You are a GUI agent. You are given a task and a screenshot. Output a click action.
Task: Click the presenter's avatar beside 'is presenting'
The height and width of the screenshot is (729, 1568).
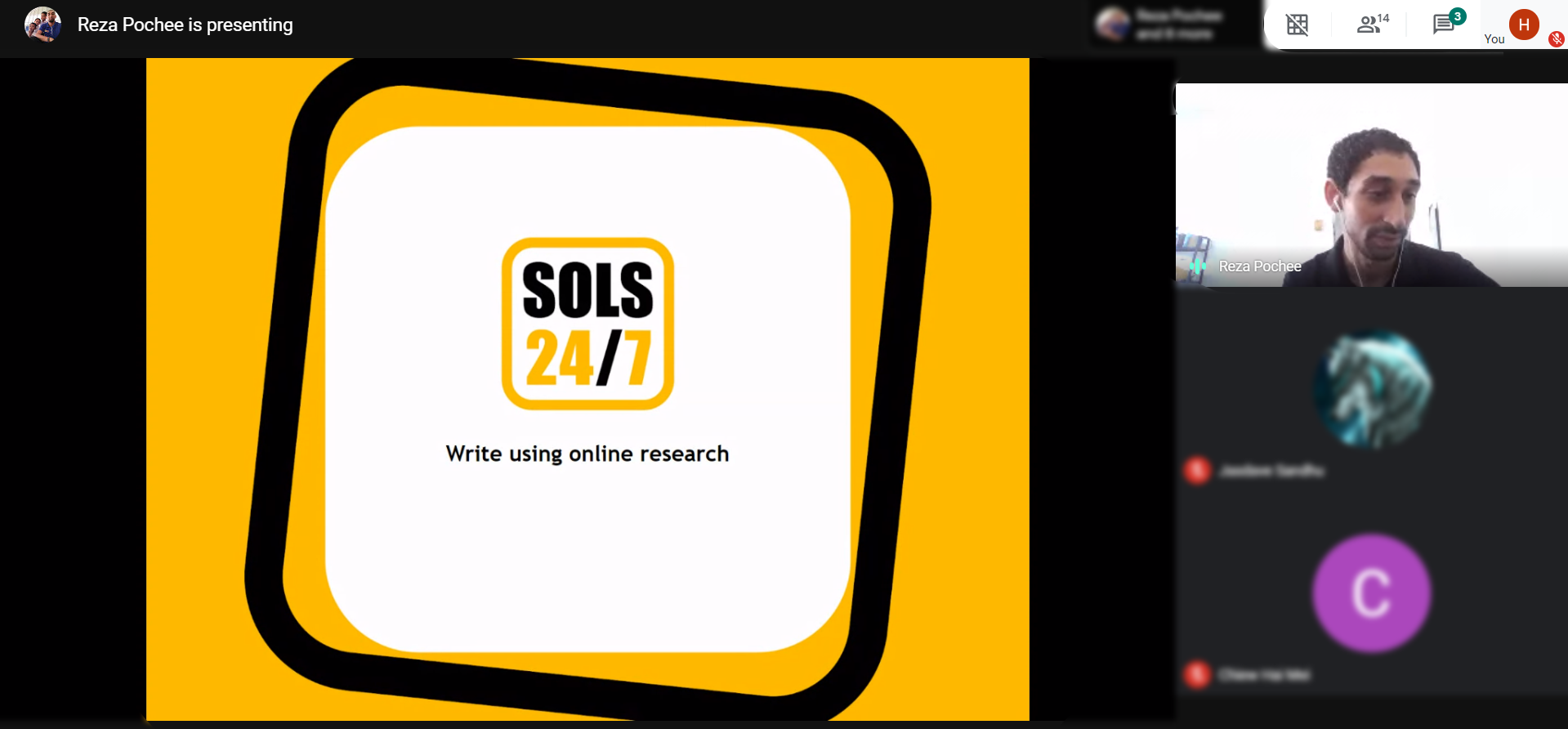tap(43, 25)
